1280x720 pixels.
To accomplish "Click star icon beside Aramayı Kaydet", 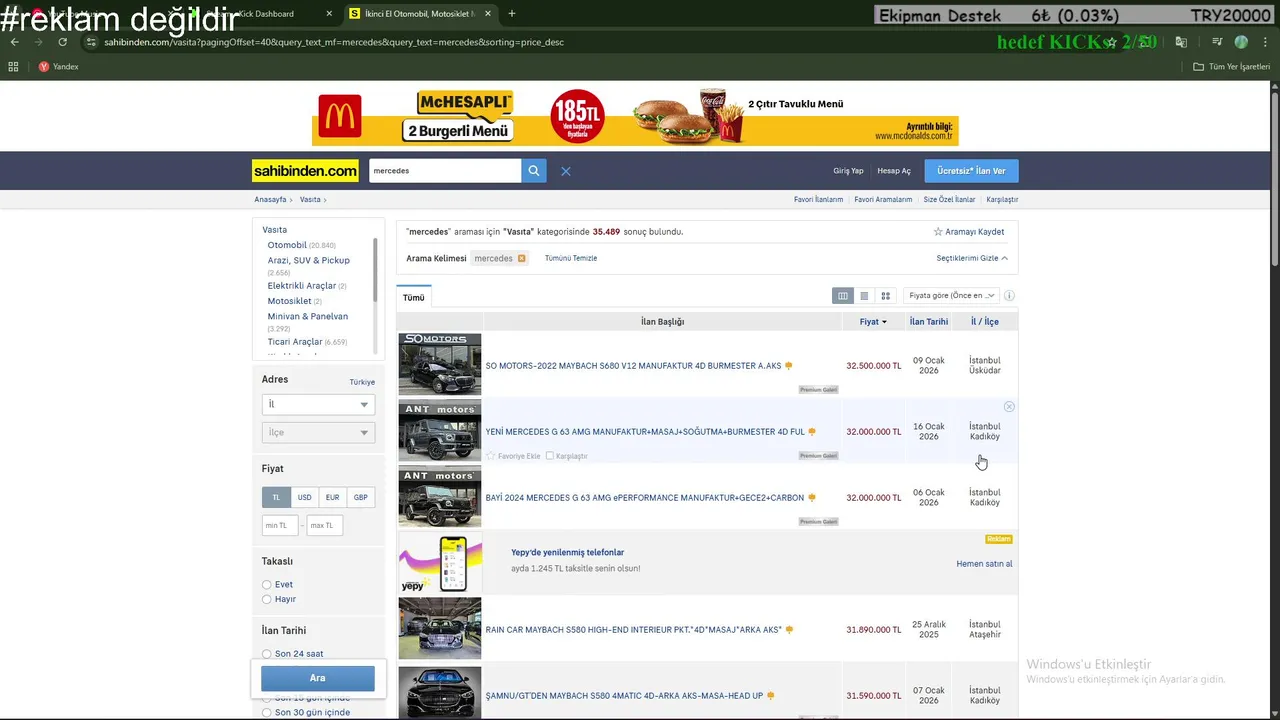I will coord(938,232).
